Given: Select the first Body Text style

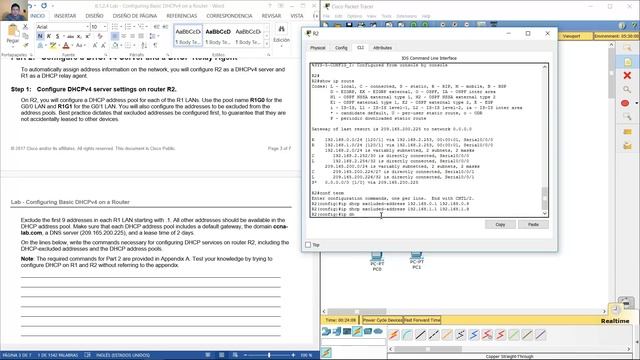Looking at the screenshot, I should click(x=188, y=36).
